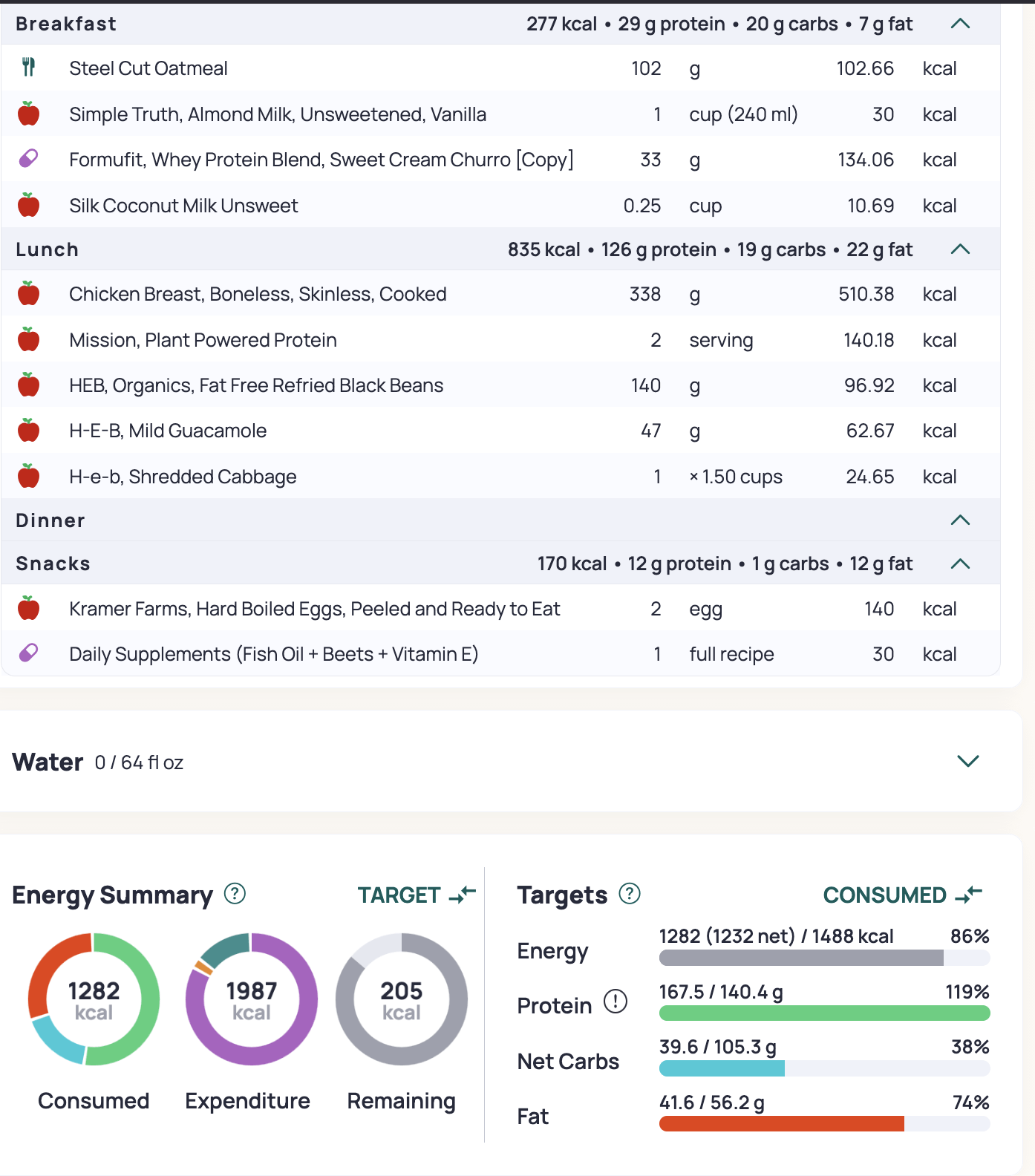Open the Mission, Plant Powered Protein entry
1035x1176 pixels.
point(203,340)
